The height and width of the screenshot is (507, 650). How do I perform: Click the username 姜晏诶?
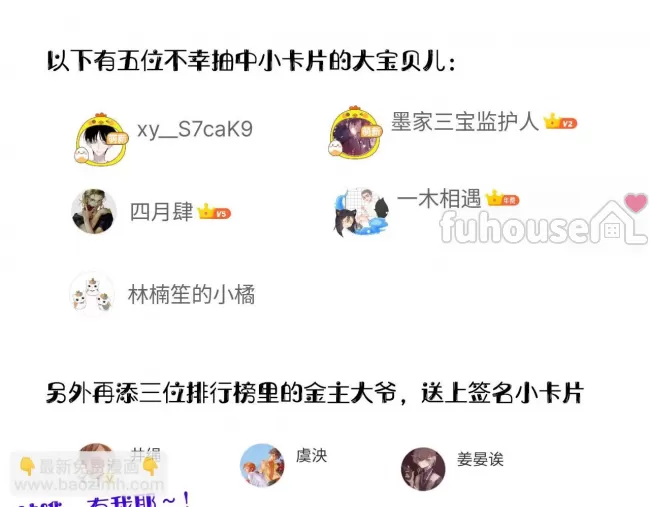(x=480, y=459)
